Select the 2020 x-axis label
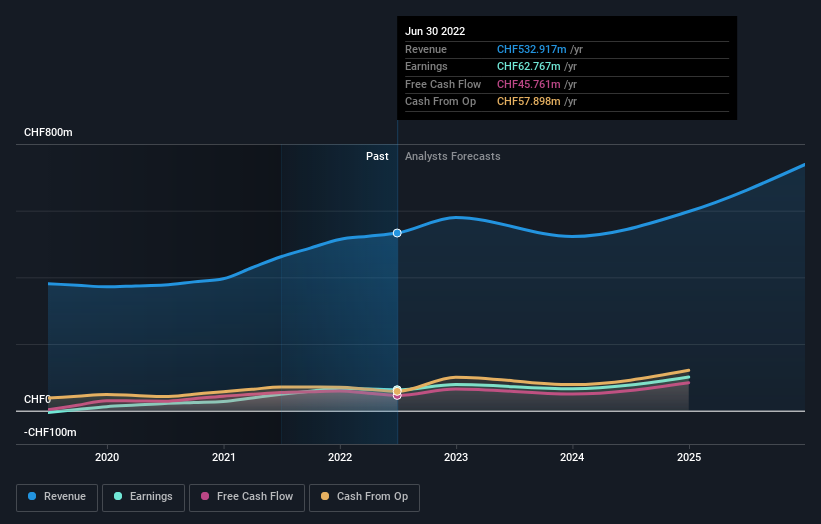821x524 pixels. pyautogui.click(x=107, y=457)
